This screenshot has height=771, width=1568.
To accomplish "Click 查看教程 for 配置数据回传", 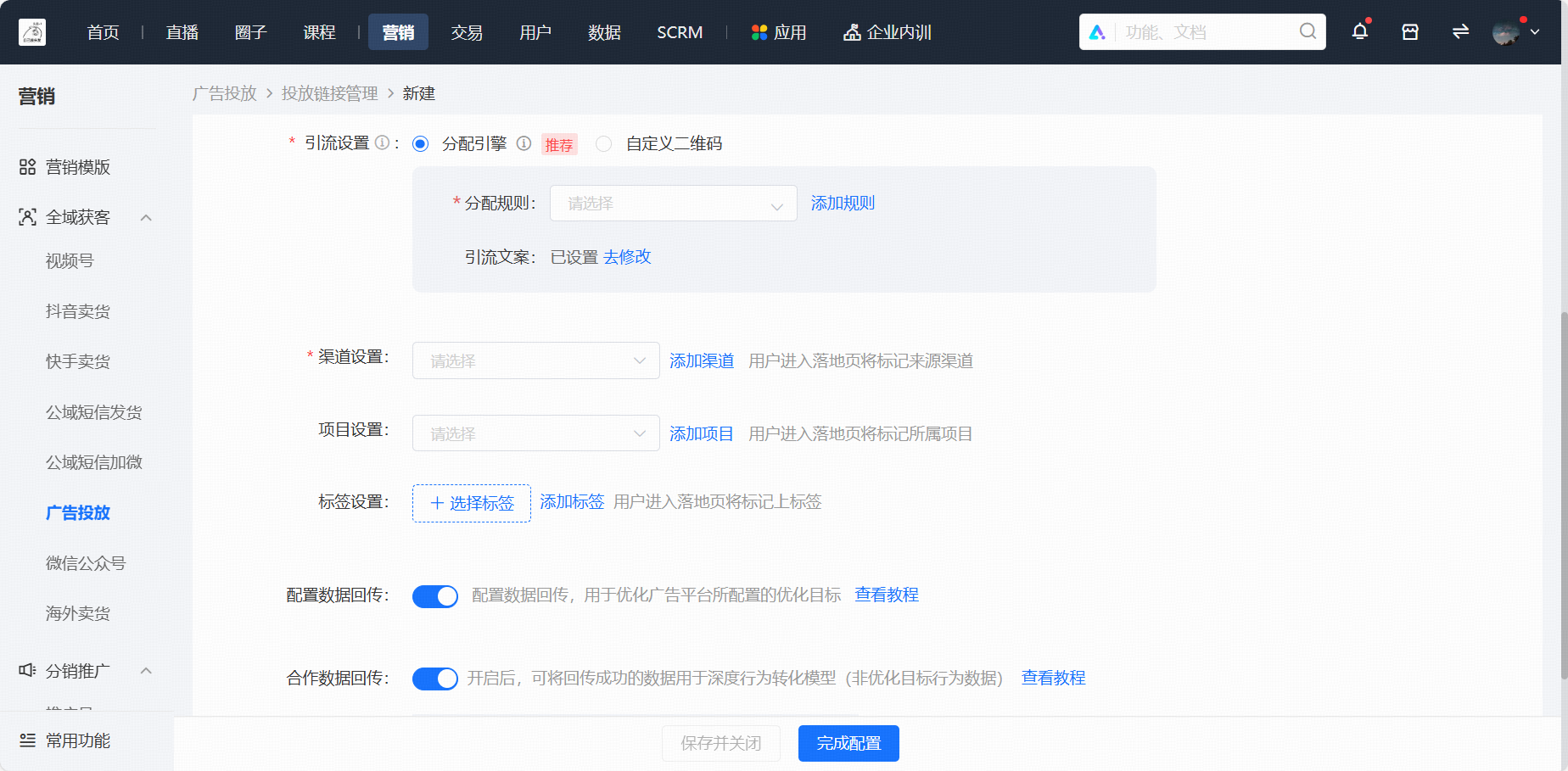I will click(x=887, y=595).
